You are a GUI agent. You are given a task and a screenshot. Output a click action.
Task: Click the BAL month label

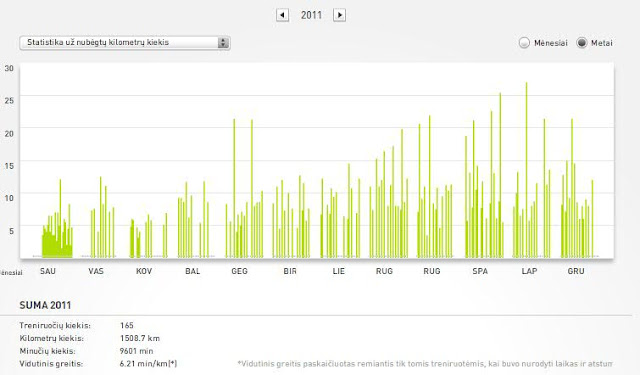[192, 271]
